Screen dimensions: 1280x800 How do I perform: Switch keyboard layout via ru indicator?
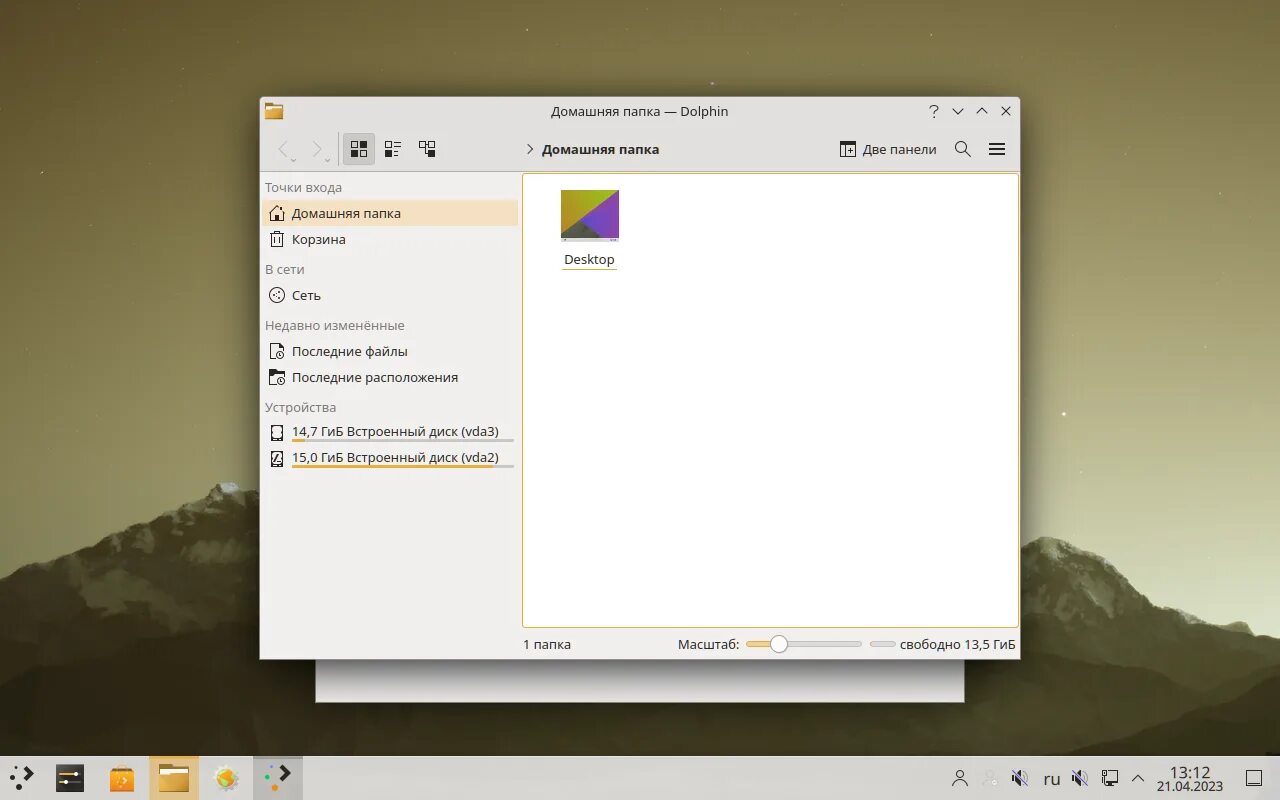(1052, 778)
